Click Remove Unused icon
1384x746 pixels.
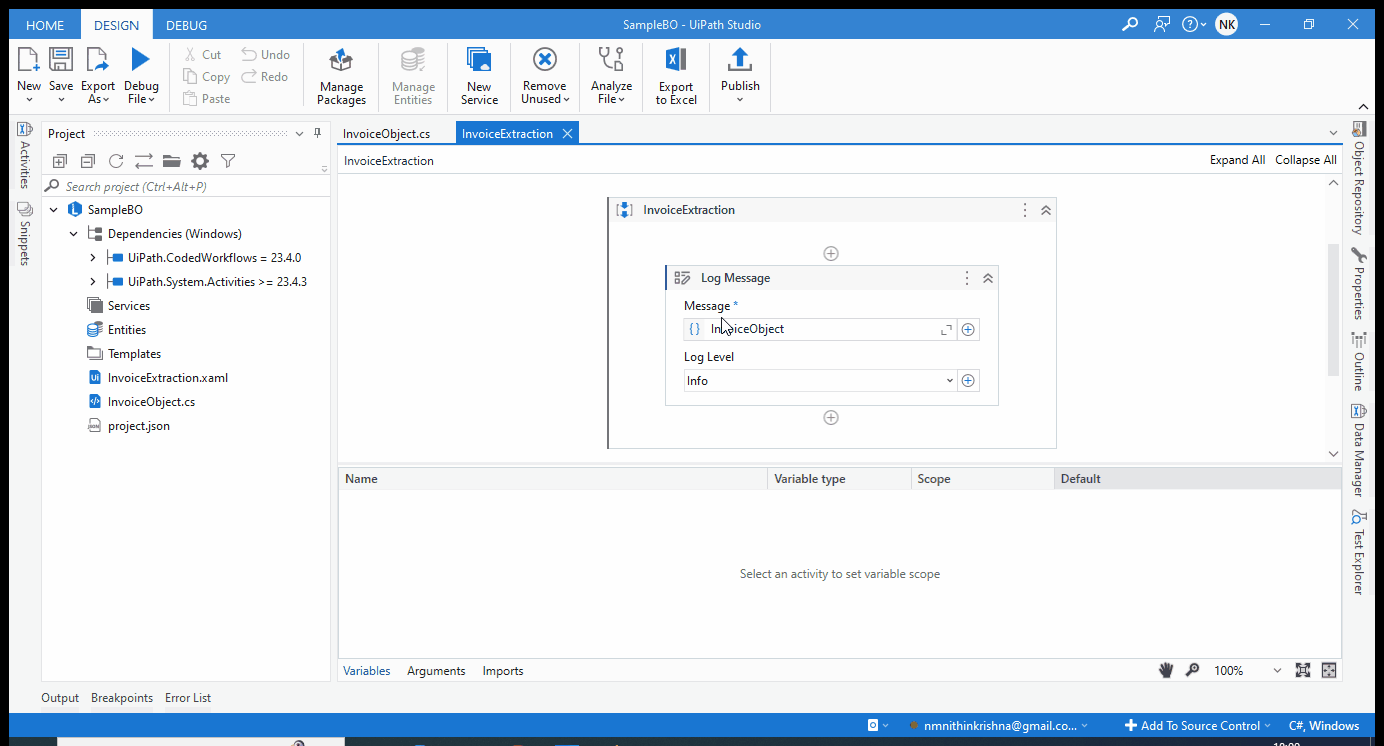point(545,60)
